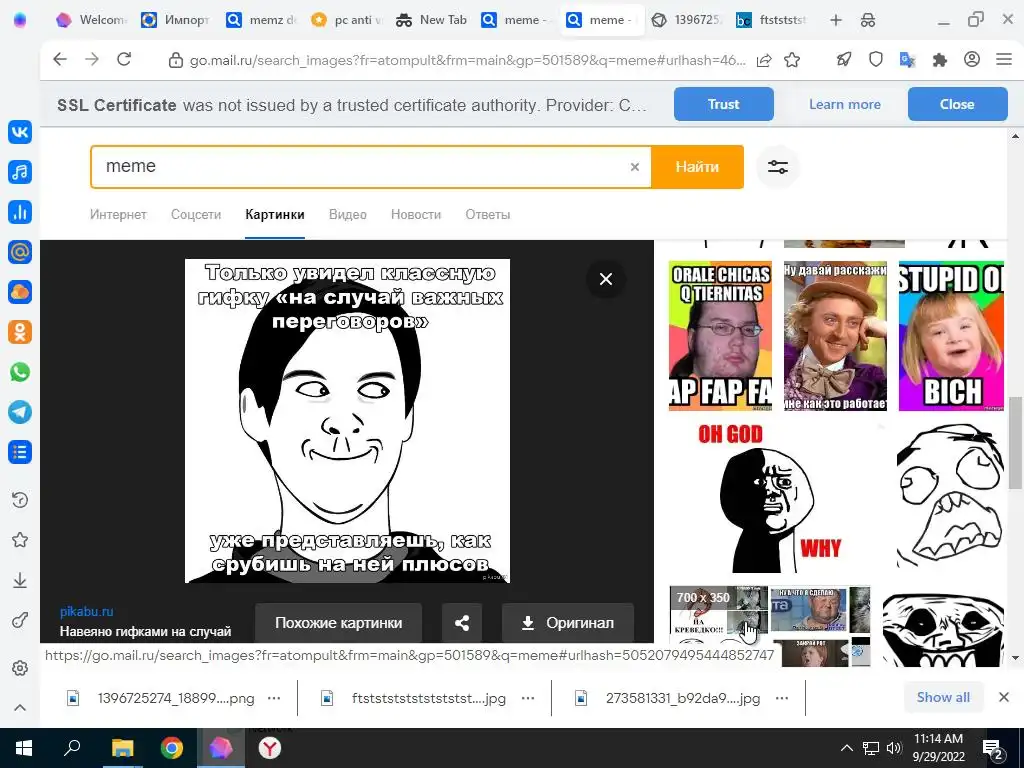Open the shield protection icon
The image size is (1024, 768).
tap(876, 59)
